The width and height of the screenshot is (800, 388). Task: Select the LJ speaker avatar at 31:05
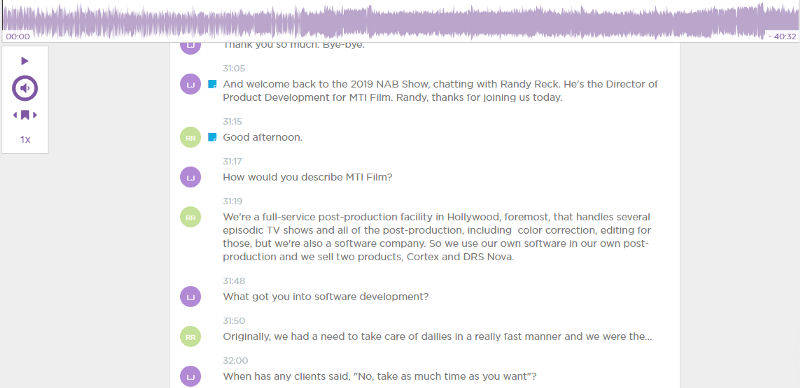click(190, 84)
